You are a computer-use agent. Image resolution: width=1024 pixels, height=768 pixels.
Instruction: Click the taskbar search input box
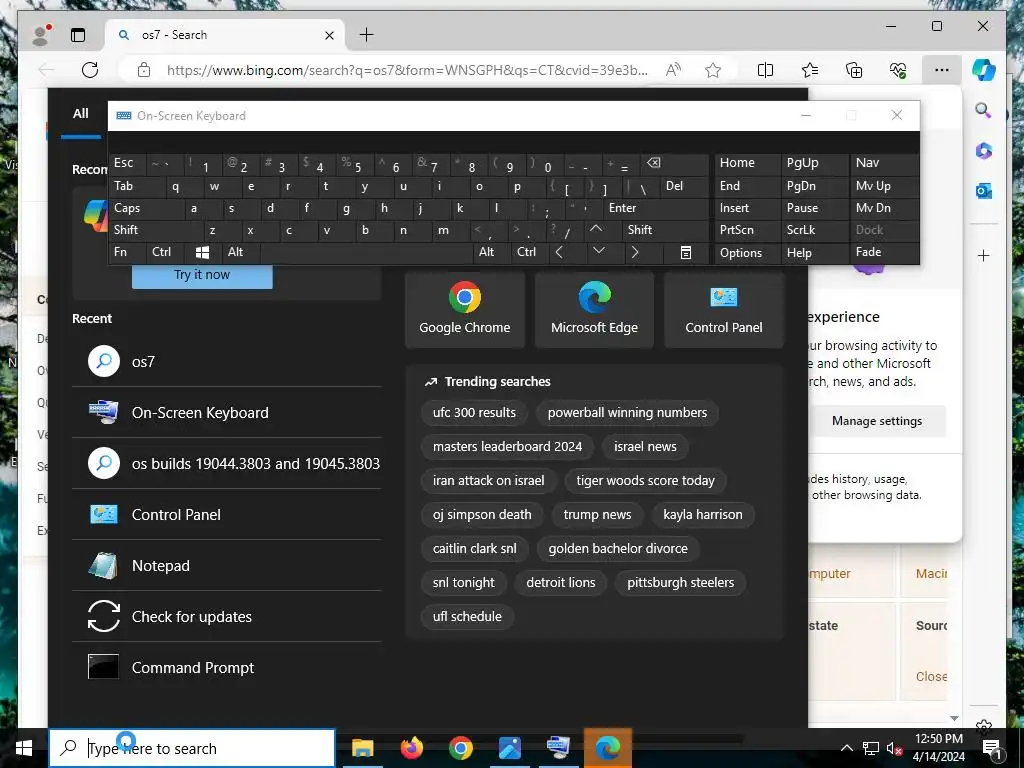pos(192,748)
